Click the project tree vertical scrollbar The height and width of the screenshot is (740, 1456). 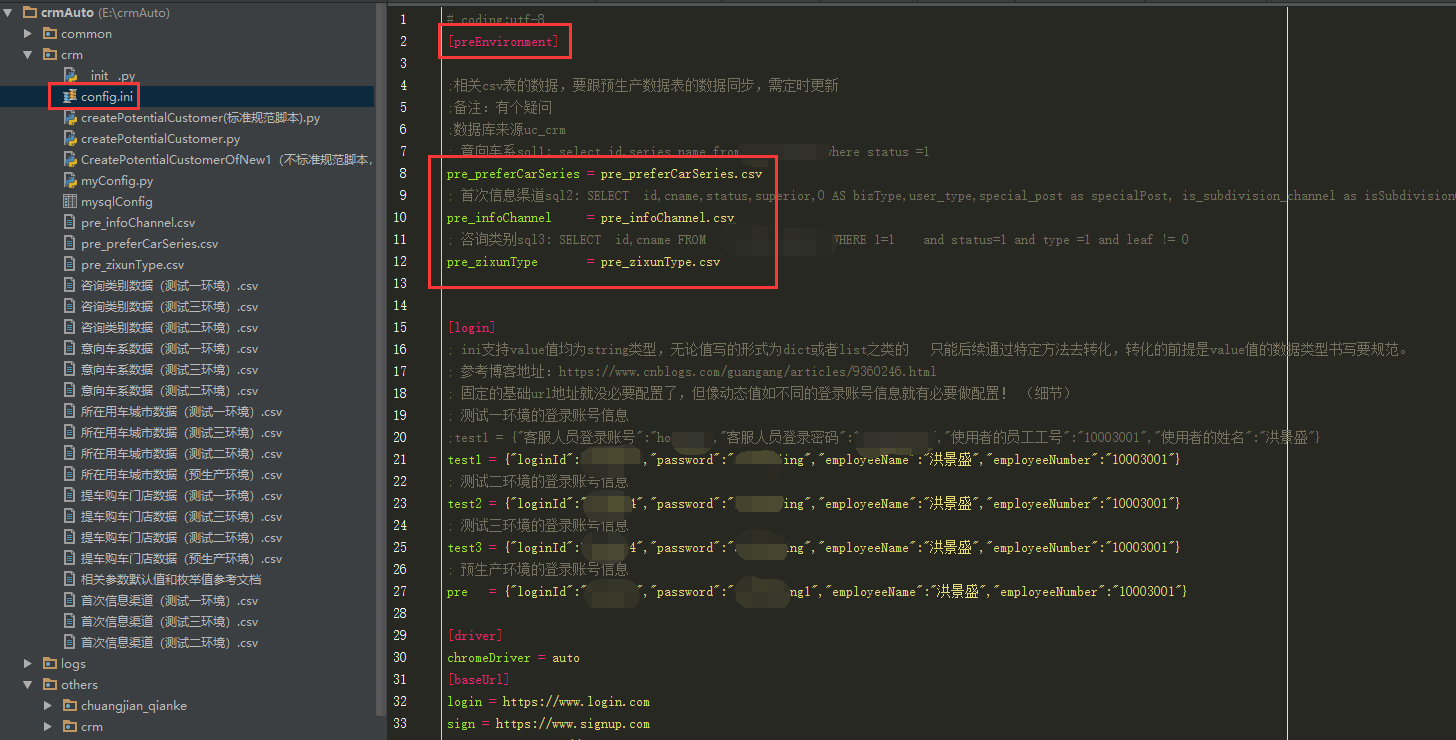379,360
